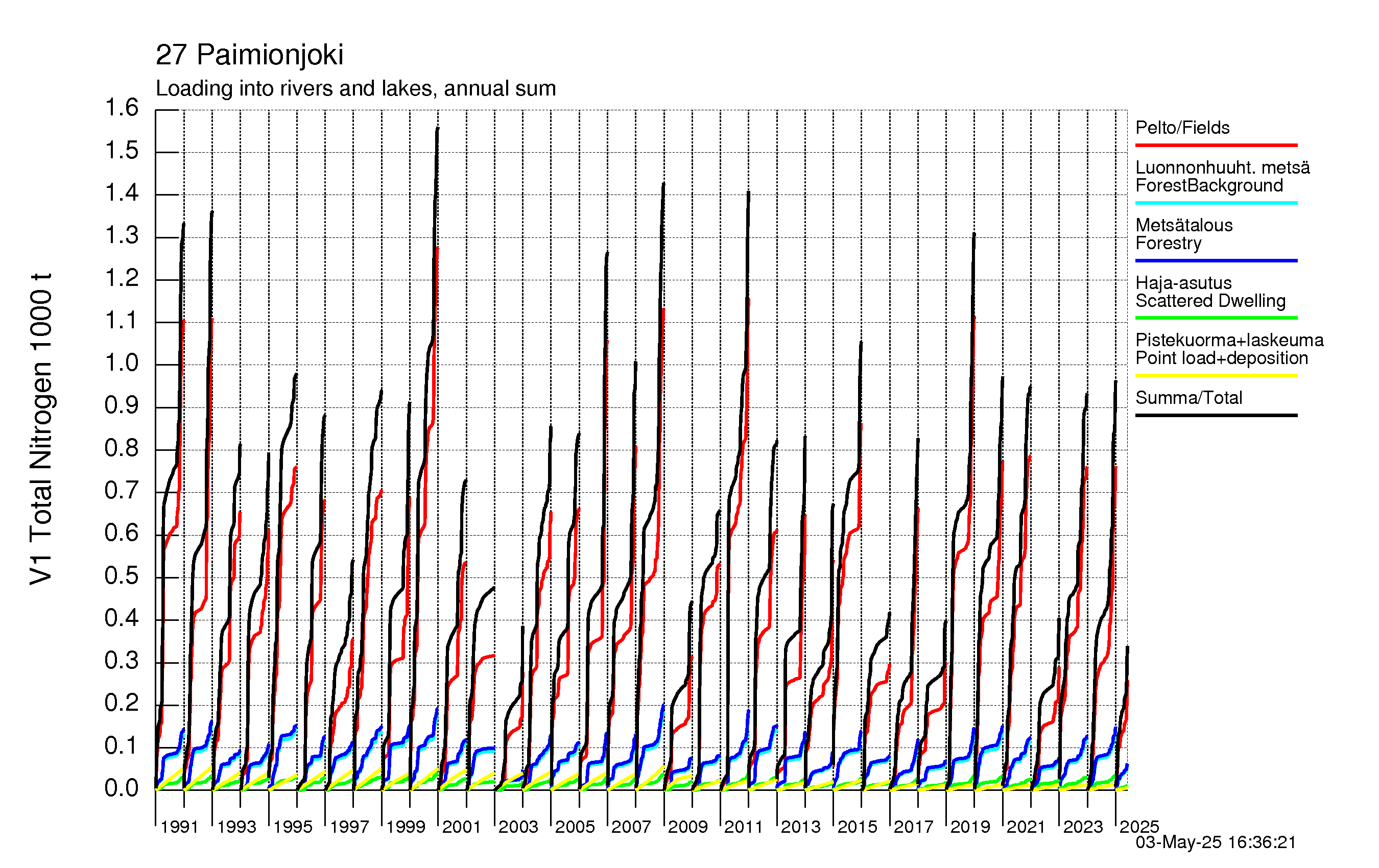Click the green Scattered Dwelling legend line

pyautogui.click(x=1216, y=318)
